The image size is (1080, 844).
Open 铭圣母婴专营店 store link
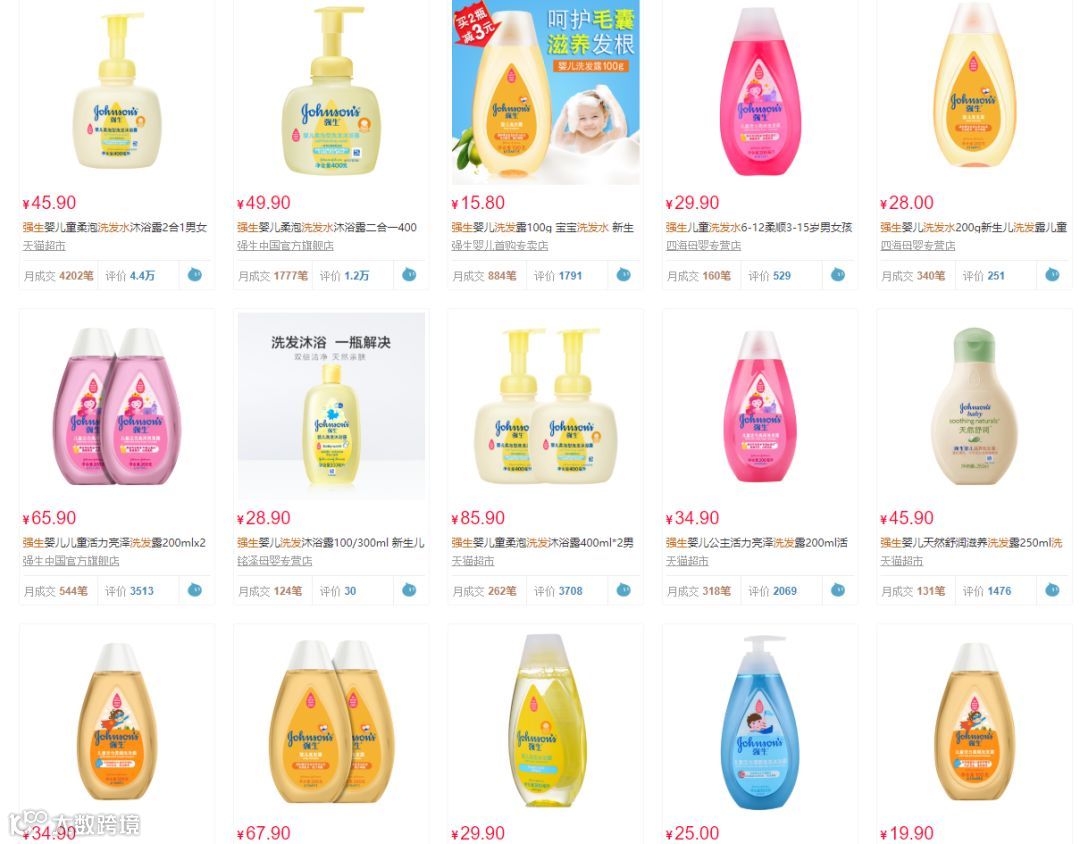point(274,562)
